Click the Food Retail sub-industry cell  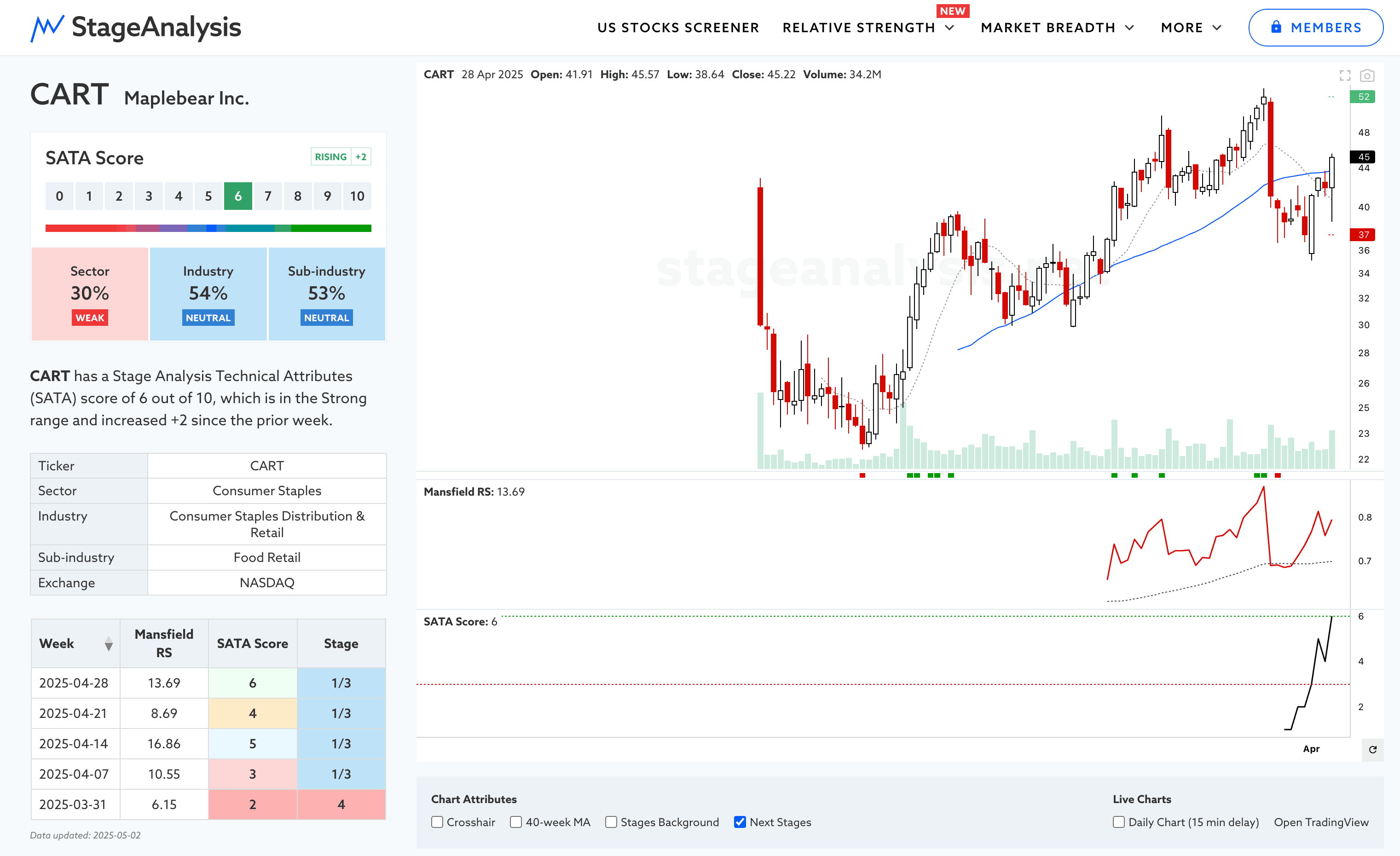click(x=267, y=558)
